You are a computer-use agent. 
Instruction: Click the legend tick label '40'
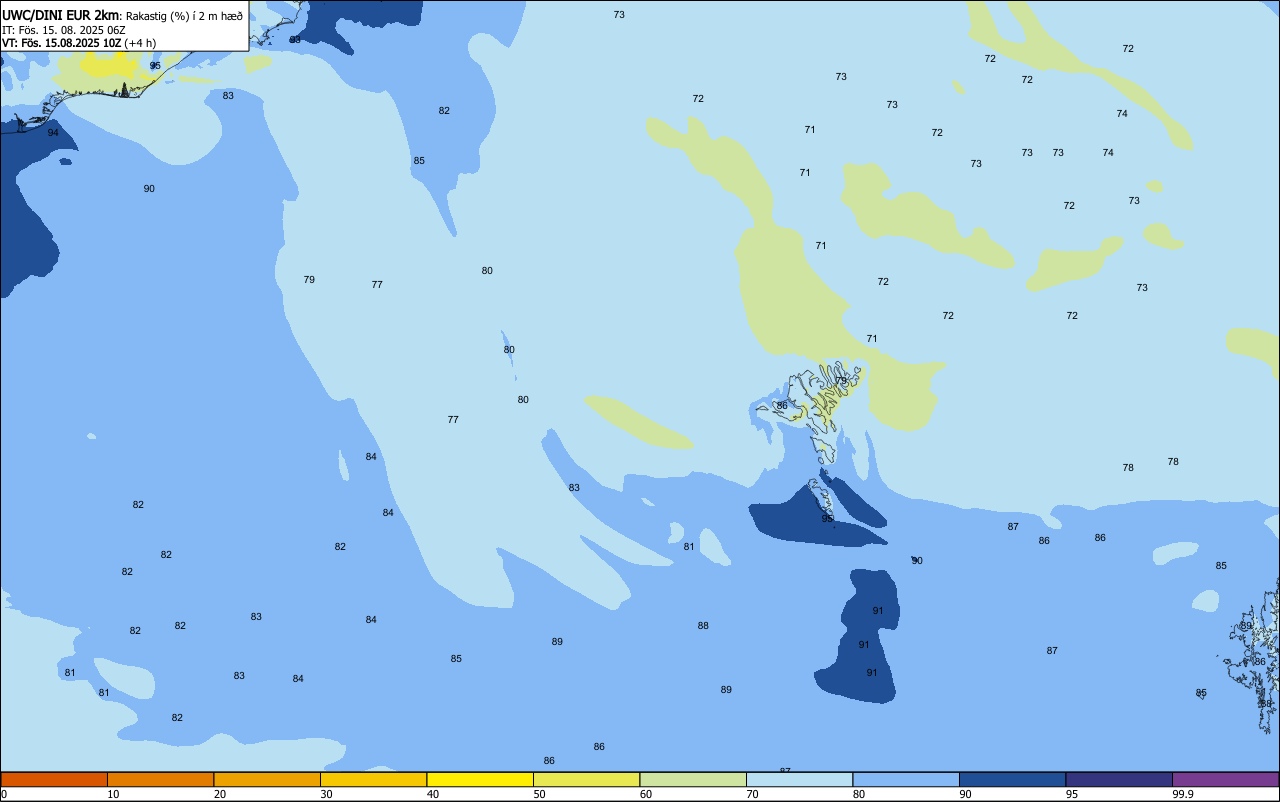pos(433,794)
